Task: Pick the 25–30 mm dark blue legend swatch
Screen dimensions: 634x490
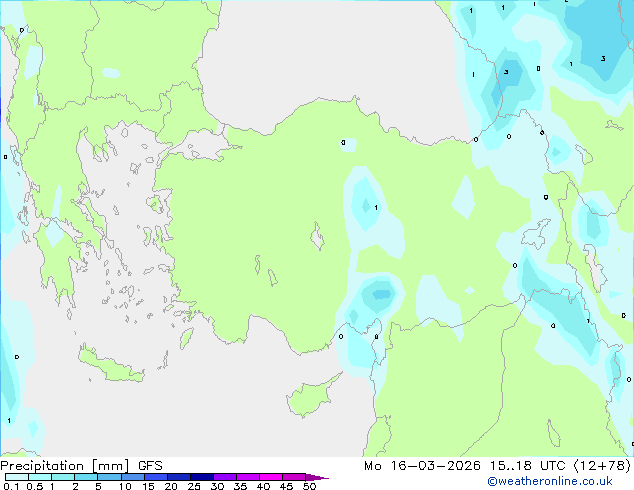Action: pyautogui.click(x=202, y=477)
